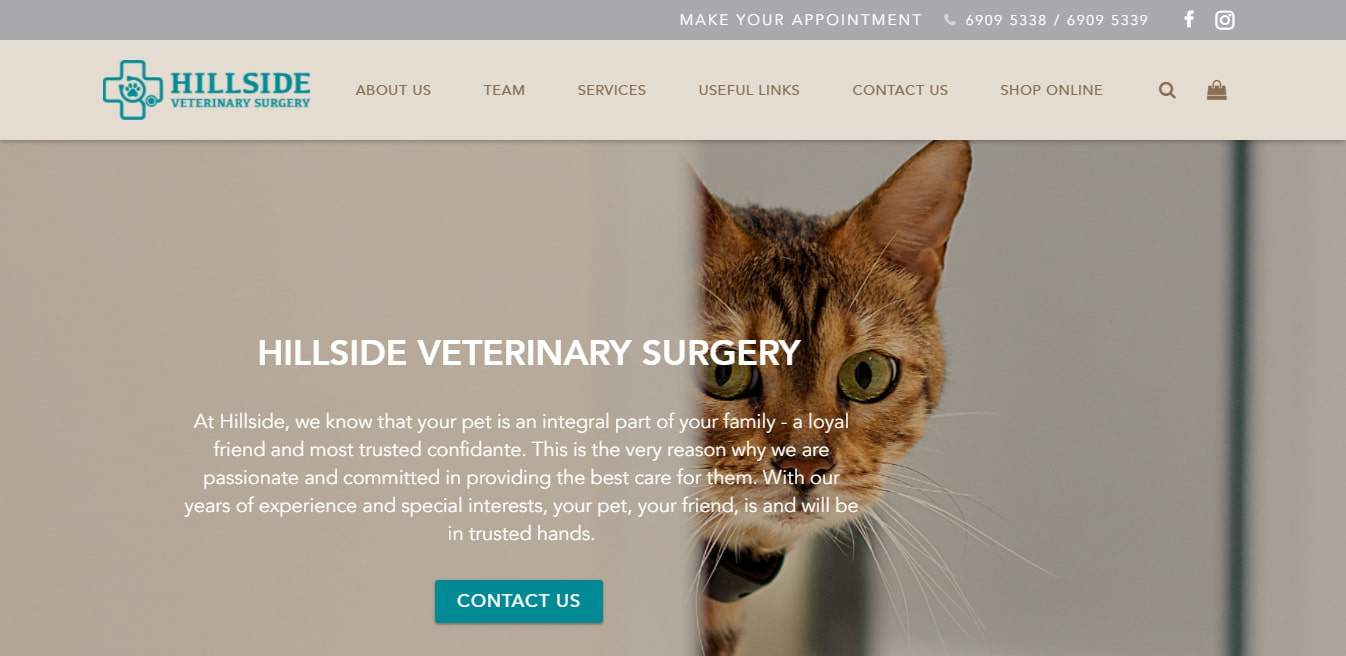Call the 6909 5338 phone number

point(1006,20)
